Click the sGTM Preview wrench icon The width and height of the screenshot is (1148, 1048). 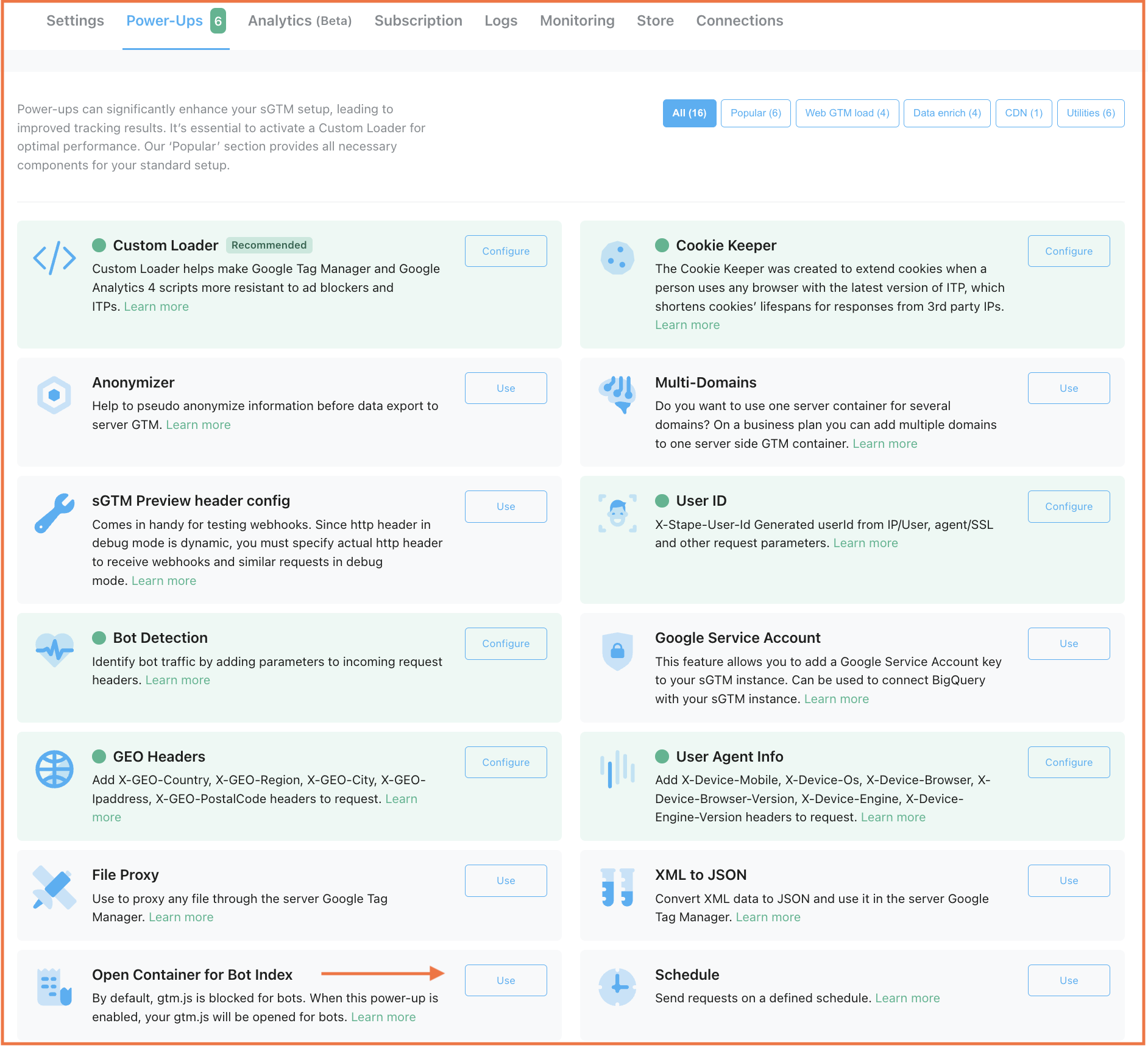coord(54,513)
